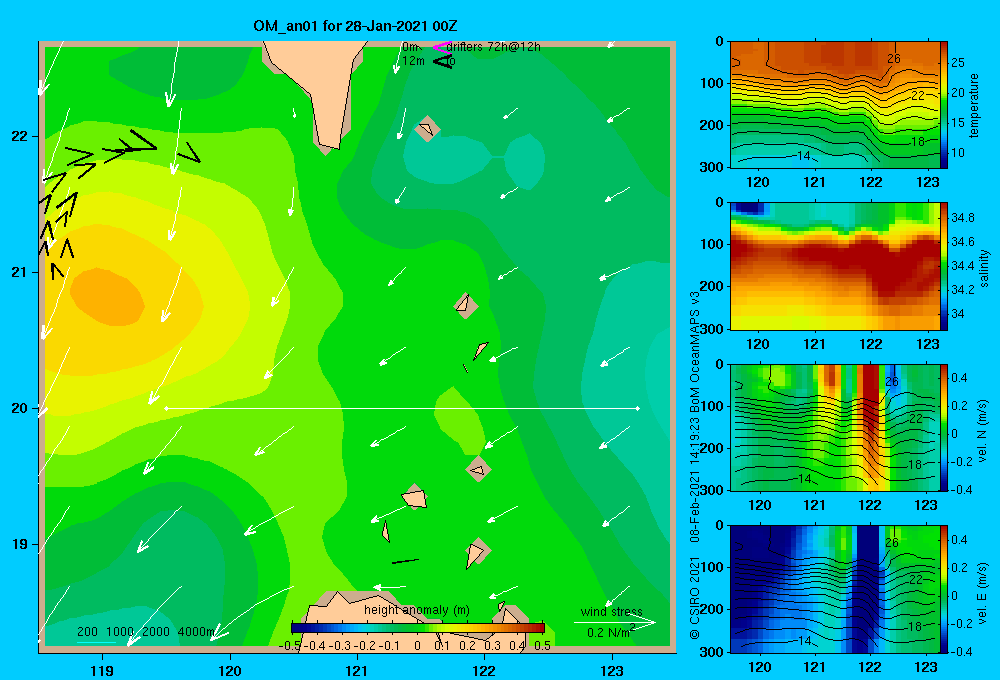Click the 14 contour label in temperature panel

[804, 156]
